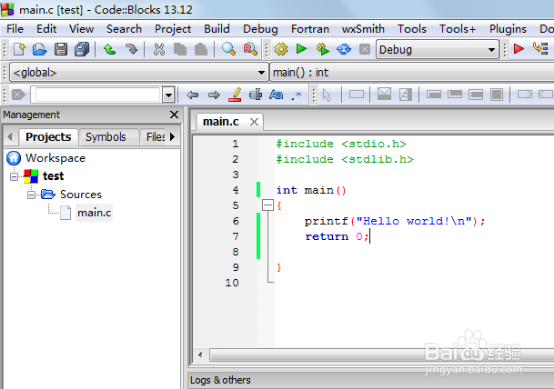The image size is (554, 389).
Task: Switch to the Symbols tab
Action: (x=106, y=137)
